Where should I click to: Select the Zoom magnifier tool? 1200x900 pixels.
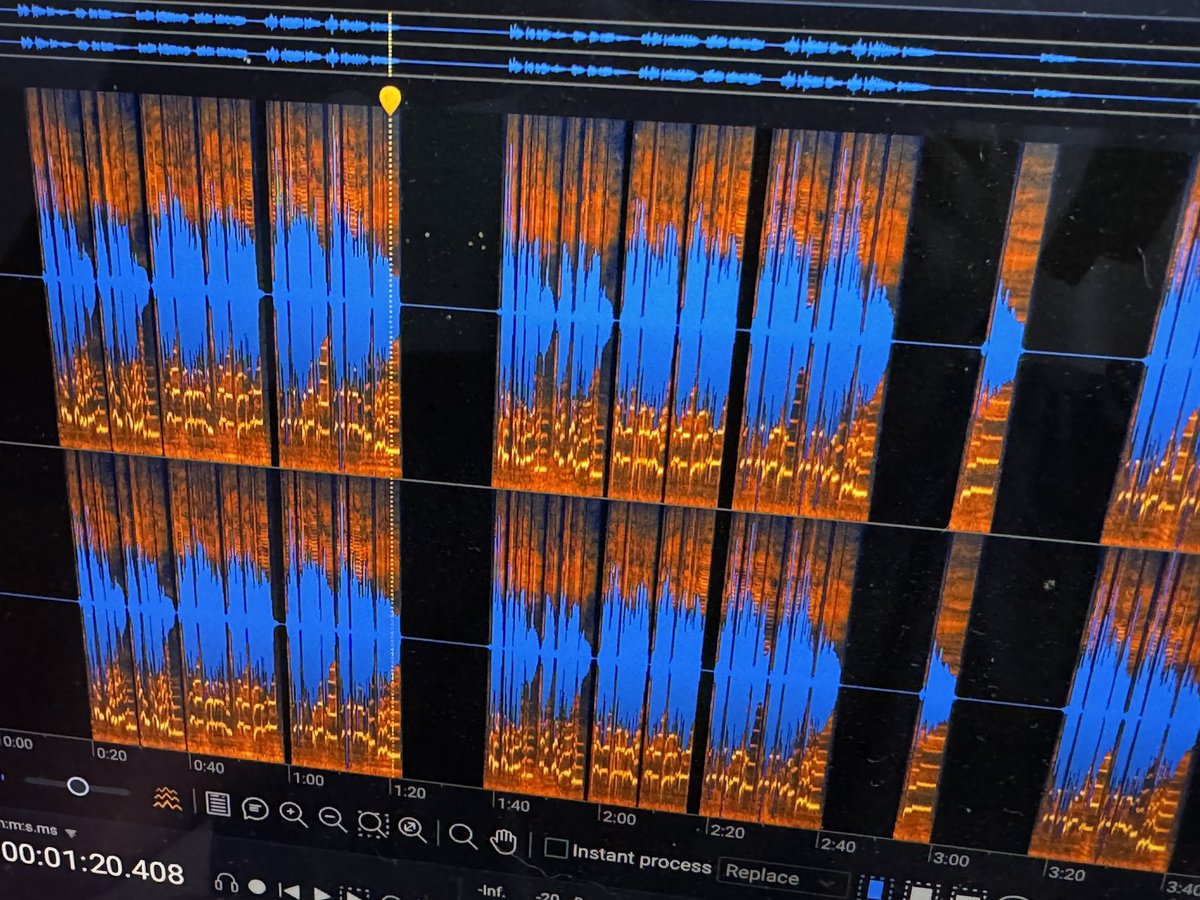point(463,835)
